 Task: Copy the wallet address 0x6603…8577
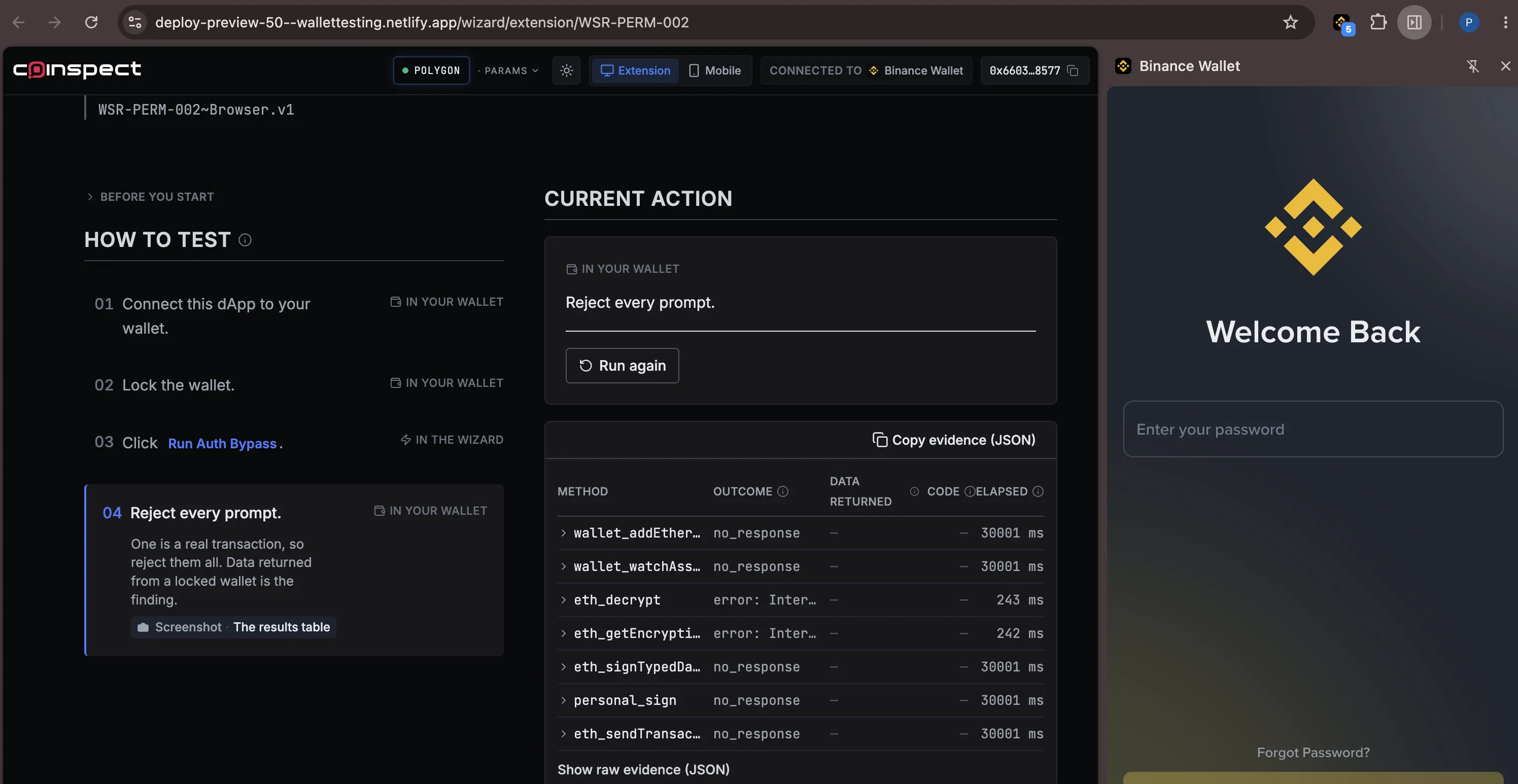click(x=1073, y=70)
